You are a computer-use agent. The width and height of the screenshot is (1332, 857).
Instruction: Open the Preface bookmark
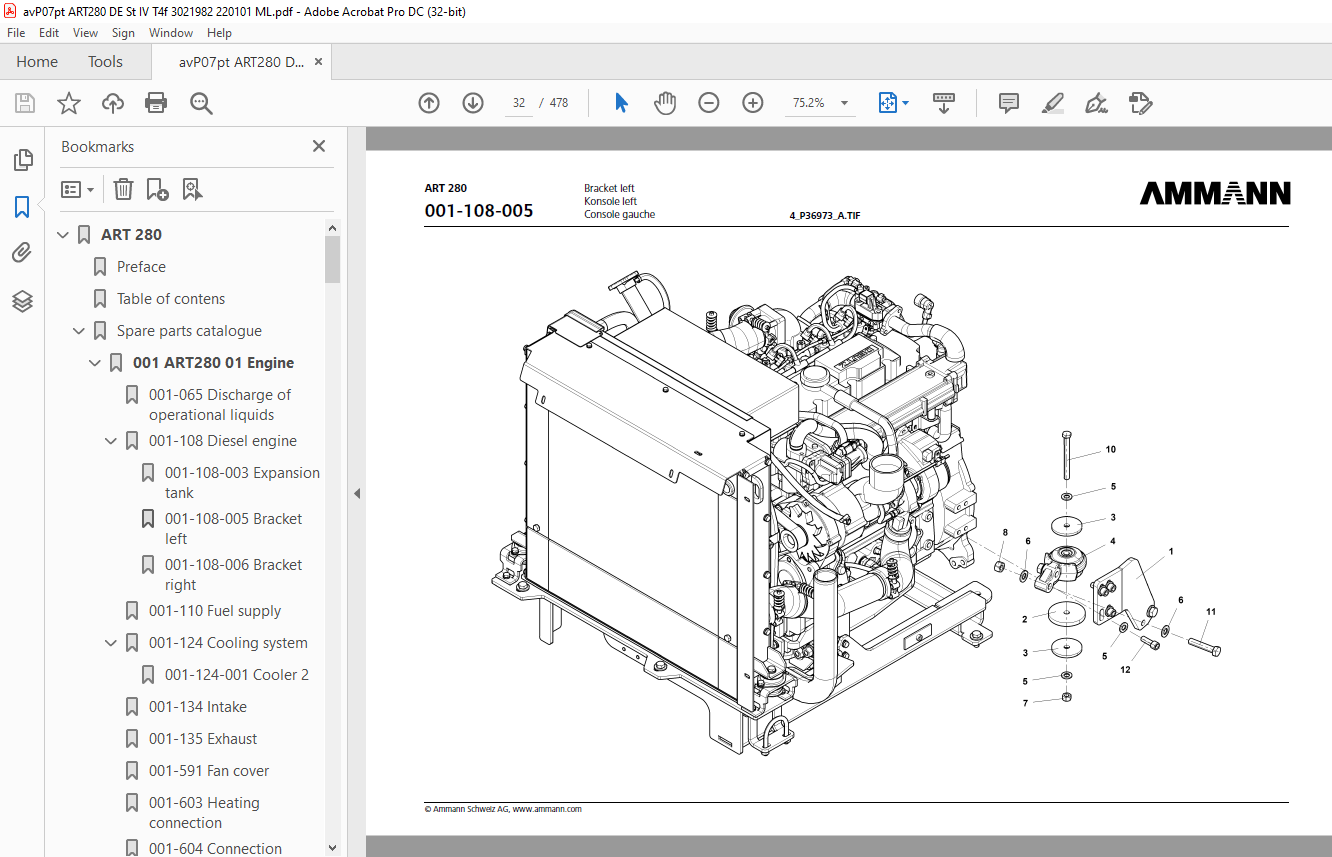141,267
